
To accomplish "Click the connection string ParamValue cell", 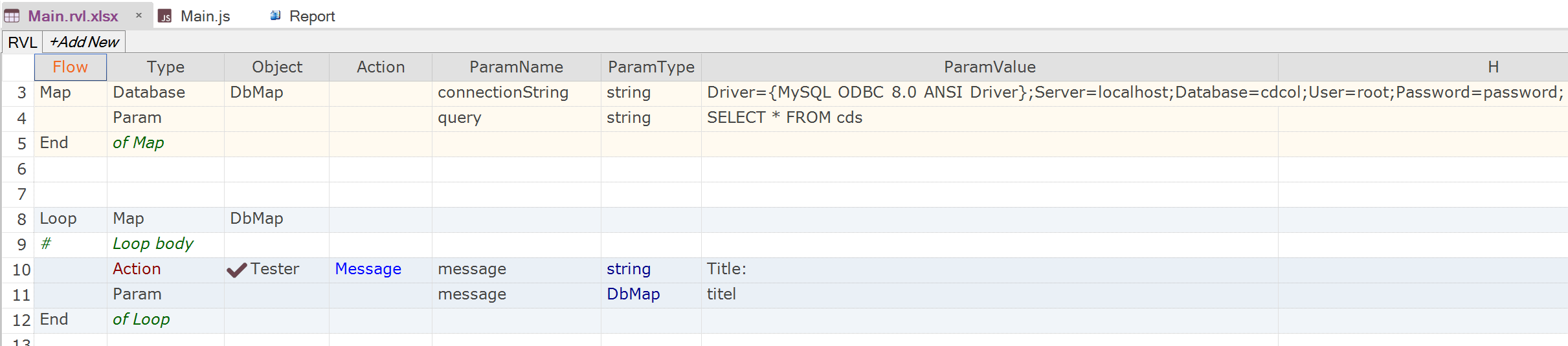I will pyautogui.click(x=989, y=92).
